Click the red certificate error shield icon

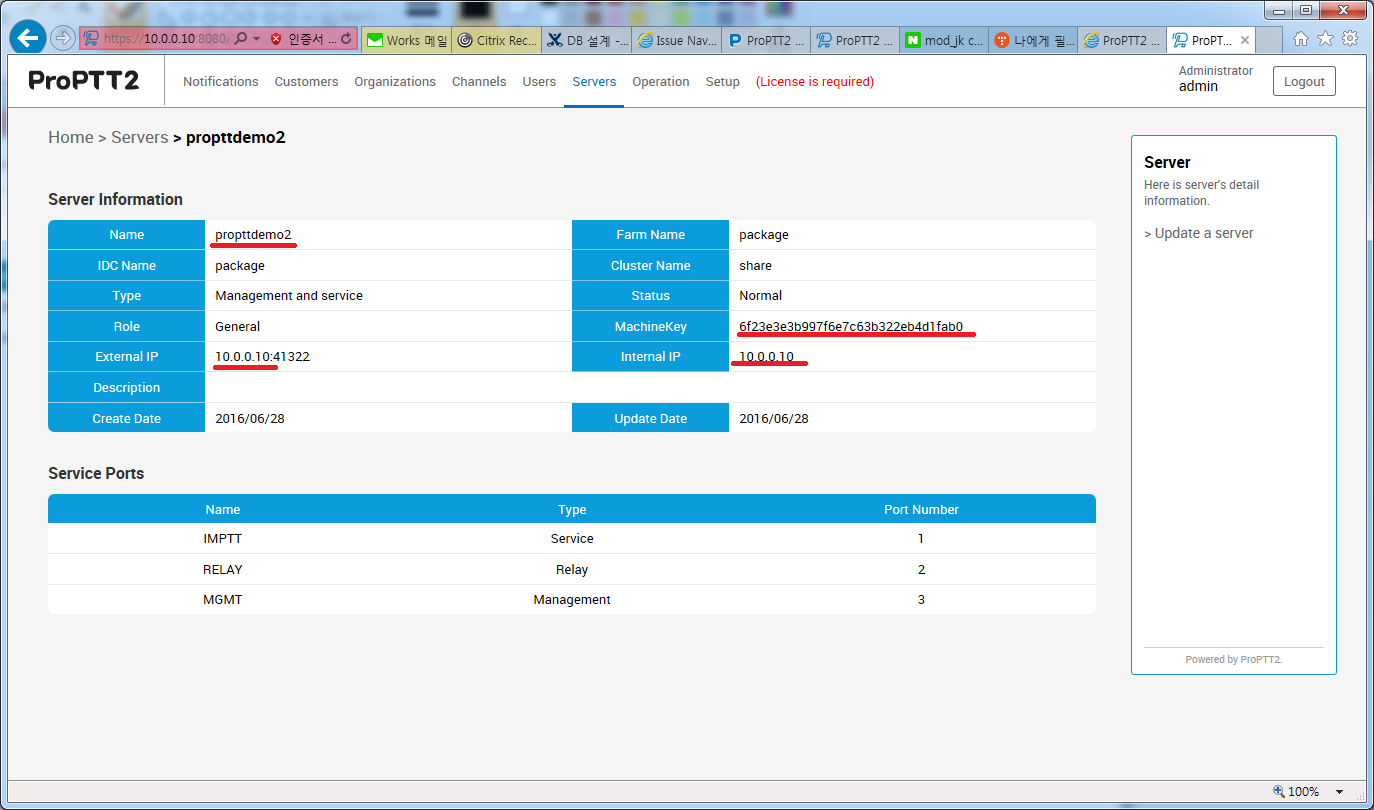276,39
